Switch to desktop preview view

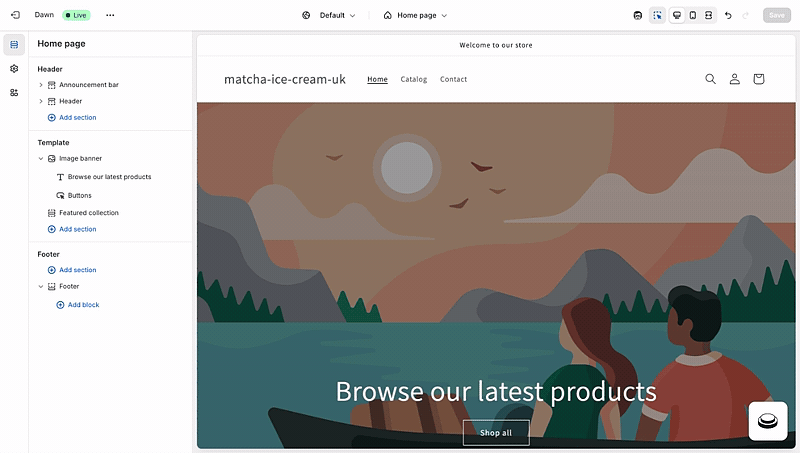coord(677,15)
